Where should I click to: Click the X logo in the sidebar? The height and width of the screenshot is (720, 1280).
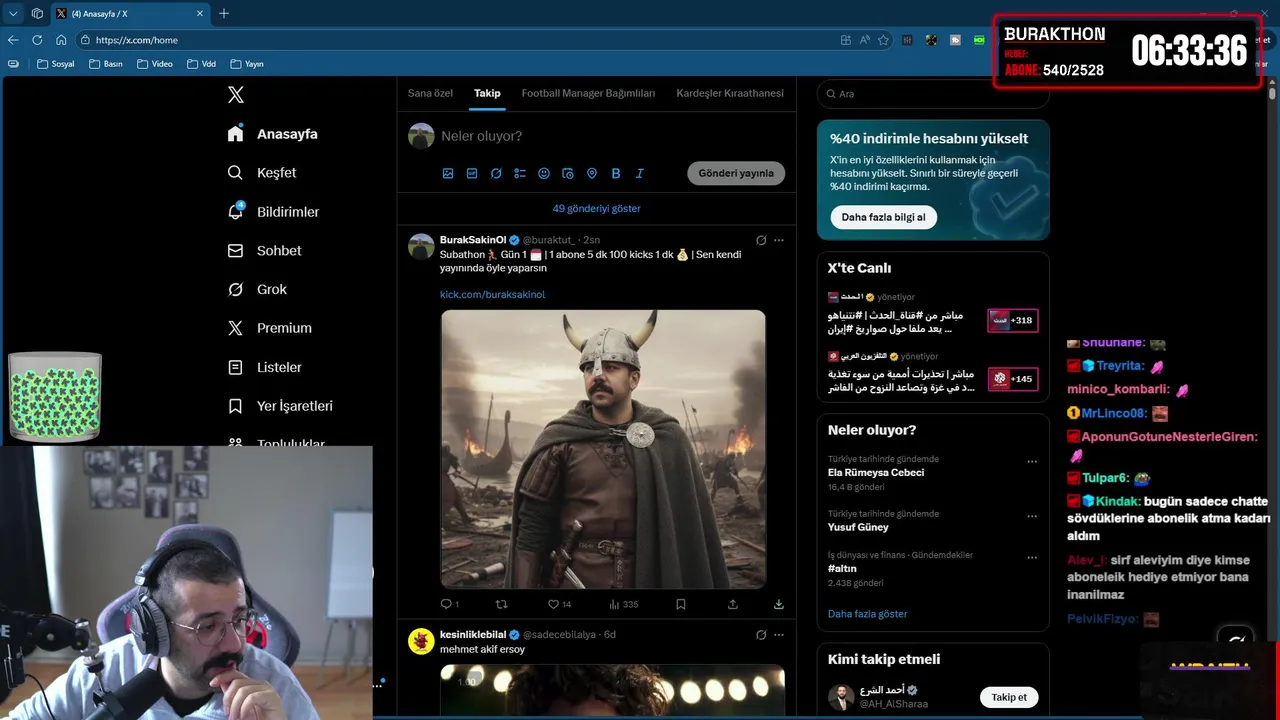236,95
